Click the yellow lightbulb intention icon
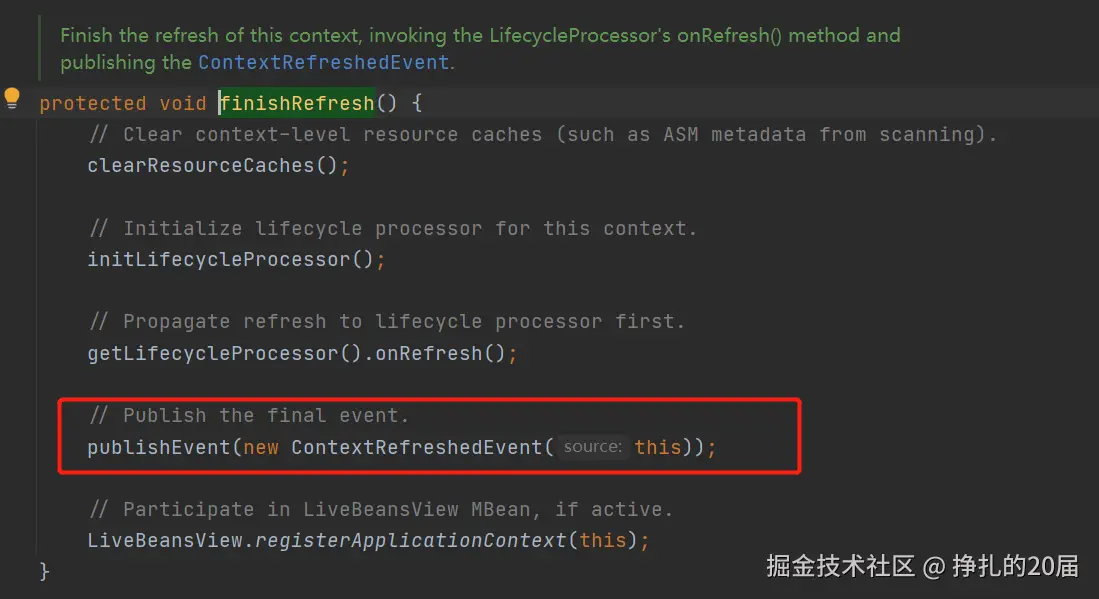The image size is (1099, 599). coord(12,98)
